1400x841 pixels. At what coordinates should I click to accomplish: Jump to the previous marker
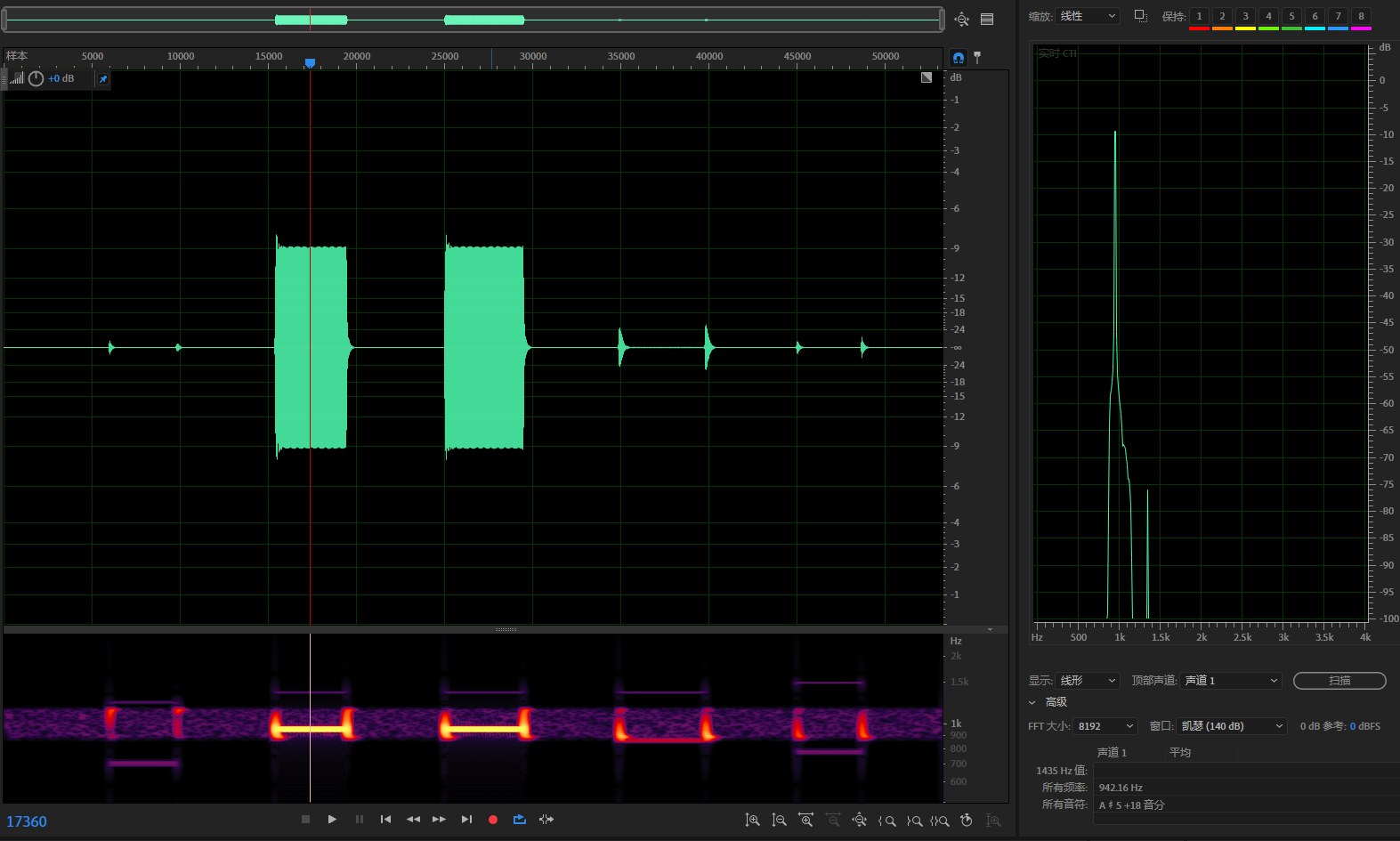(385, 820)
